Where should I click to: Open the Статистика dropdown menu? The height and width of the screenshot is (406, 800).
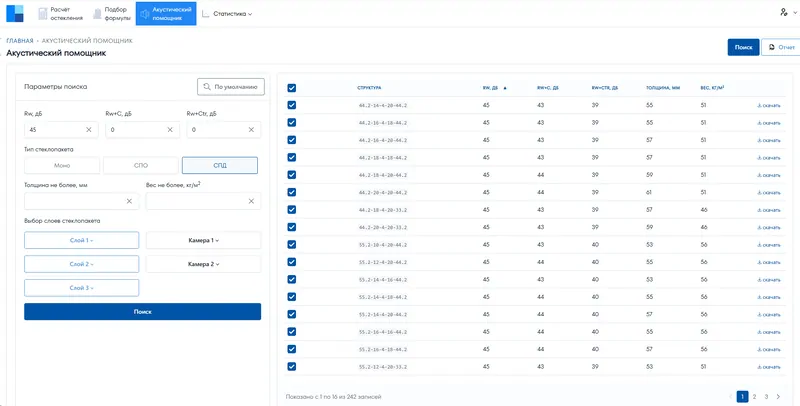pyautogui.click(x=228, y=14)
